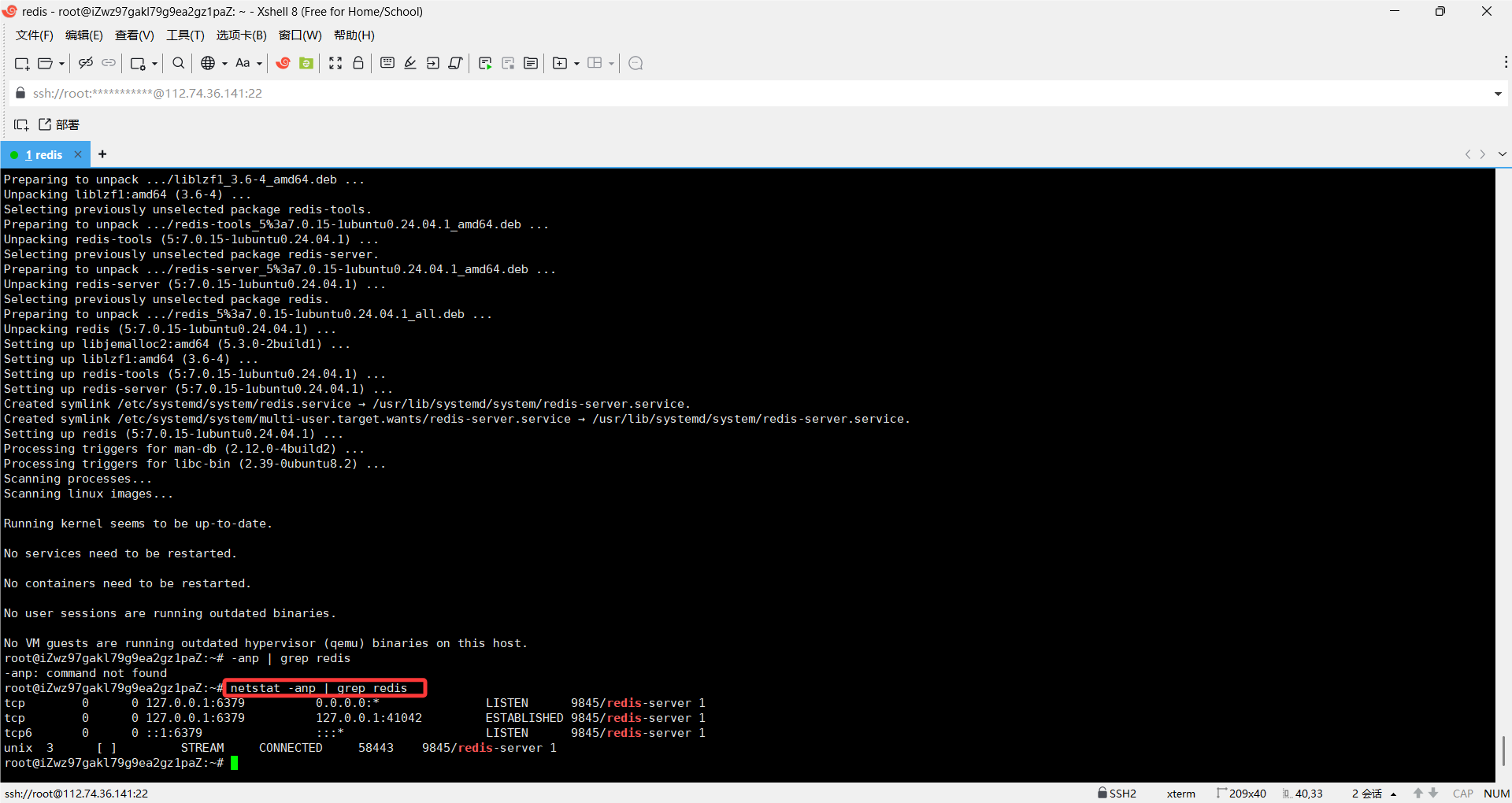Add a new tab with plus button
1512x803 pixels.
tap(102, 154)
